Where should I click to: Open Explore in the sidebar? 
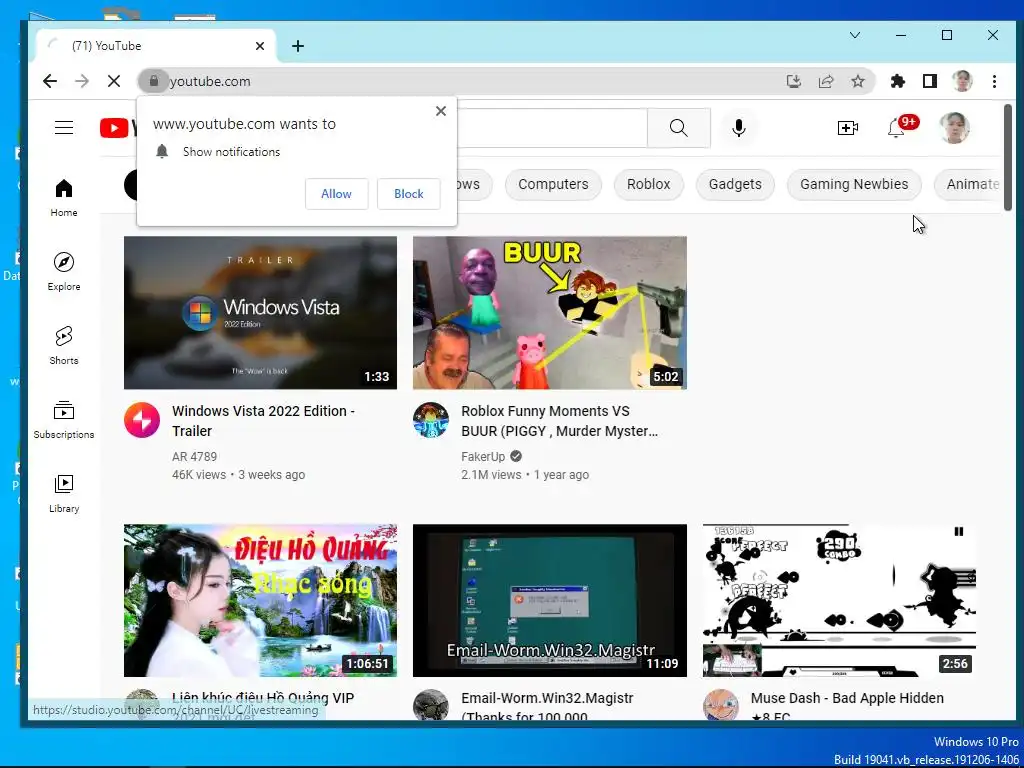[x=64, y=272]
